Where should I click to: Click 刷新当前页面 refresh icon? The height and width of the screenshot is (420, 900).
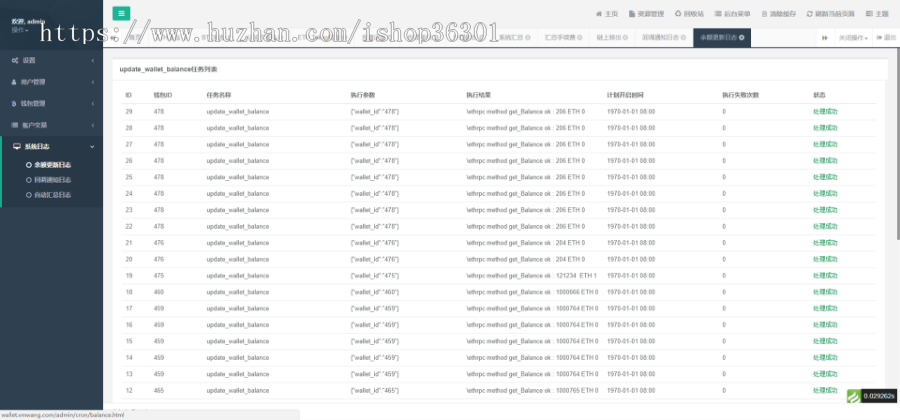click(828, 14)
